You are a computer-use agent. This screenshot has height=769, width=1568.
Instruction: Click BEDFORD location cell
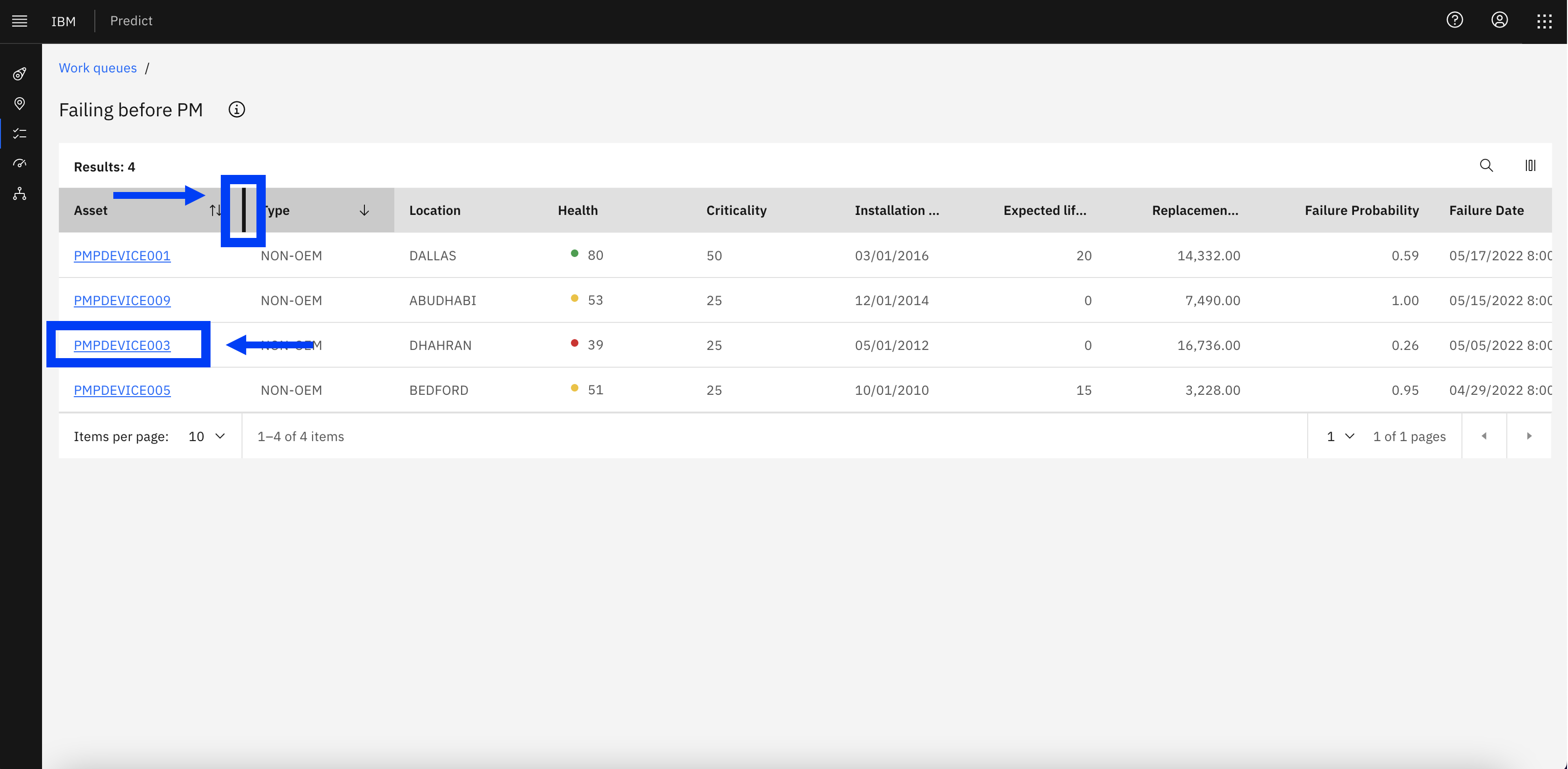(x=438, y=390)
